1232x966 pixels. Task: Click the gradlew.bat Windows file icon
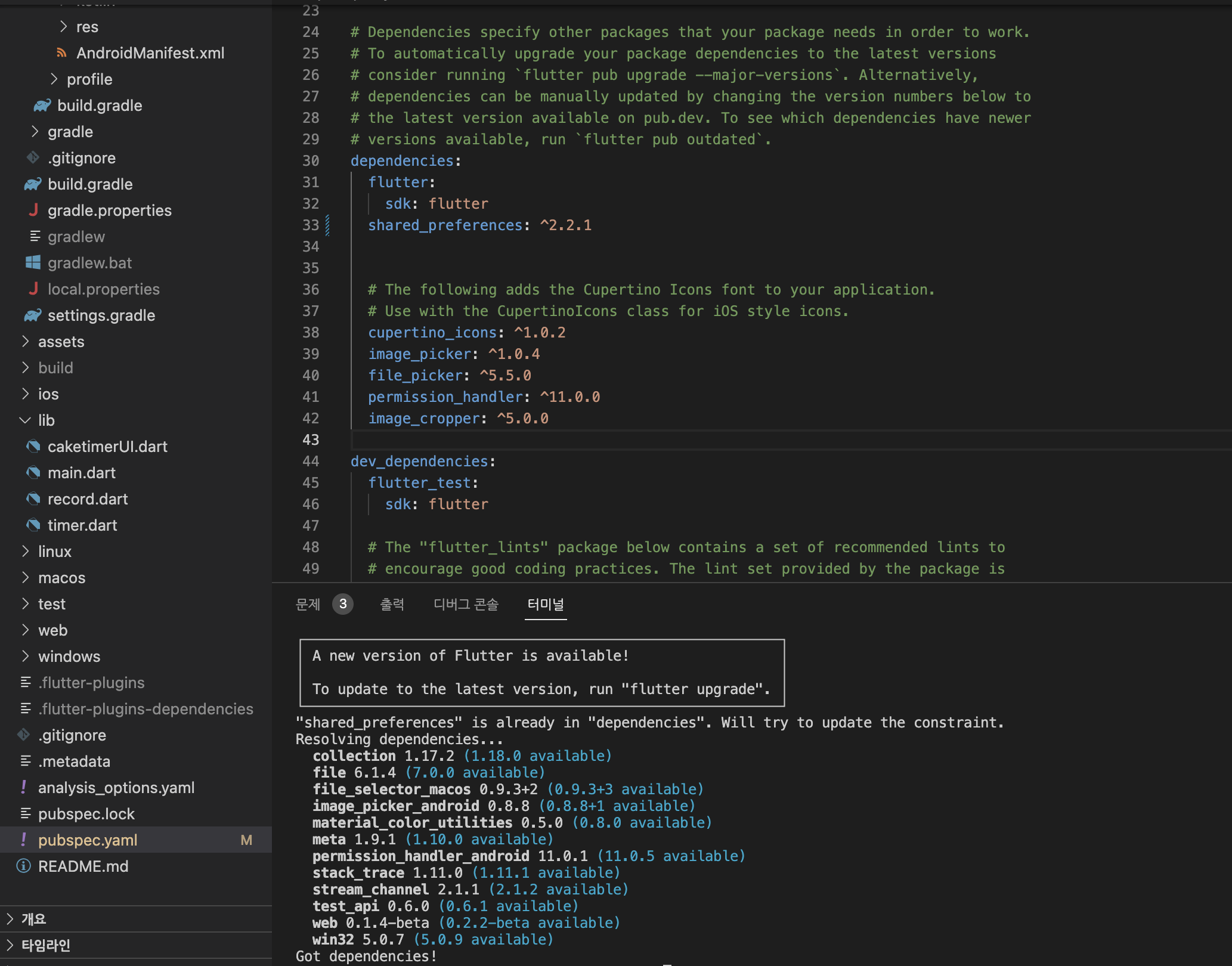point(33,263)
